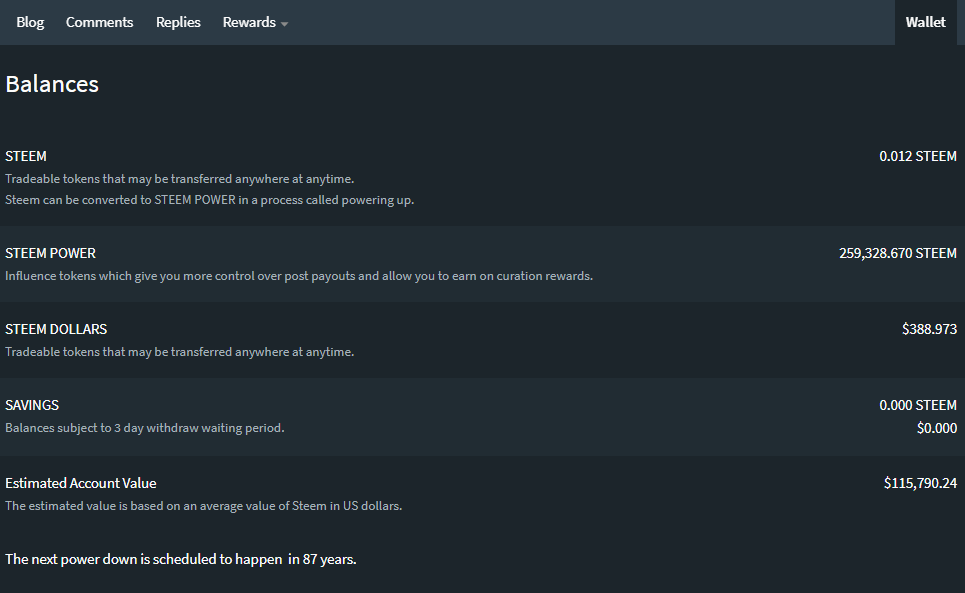Image resolution: width=965 pixels, height=593 pixels.
Task: Click the $115,790.24 estimated account value
Action: [x=920, y=483]
